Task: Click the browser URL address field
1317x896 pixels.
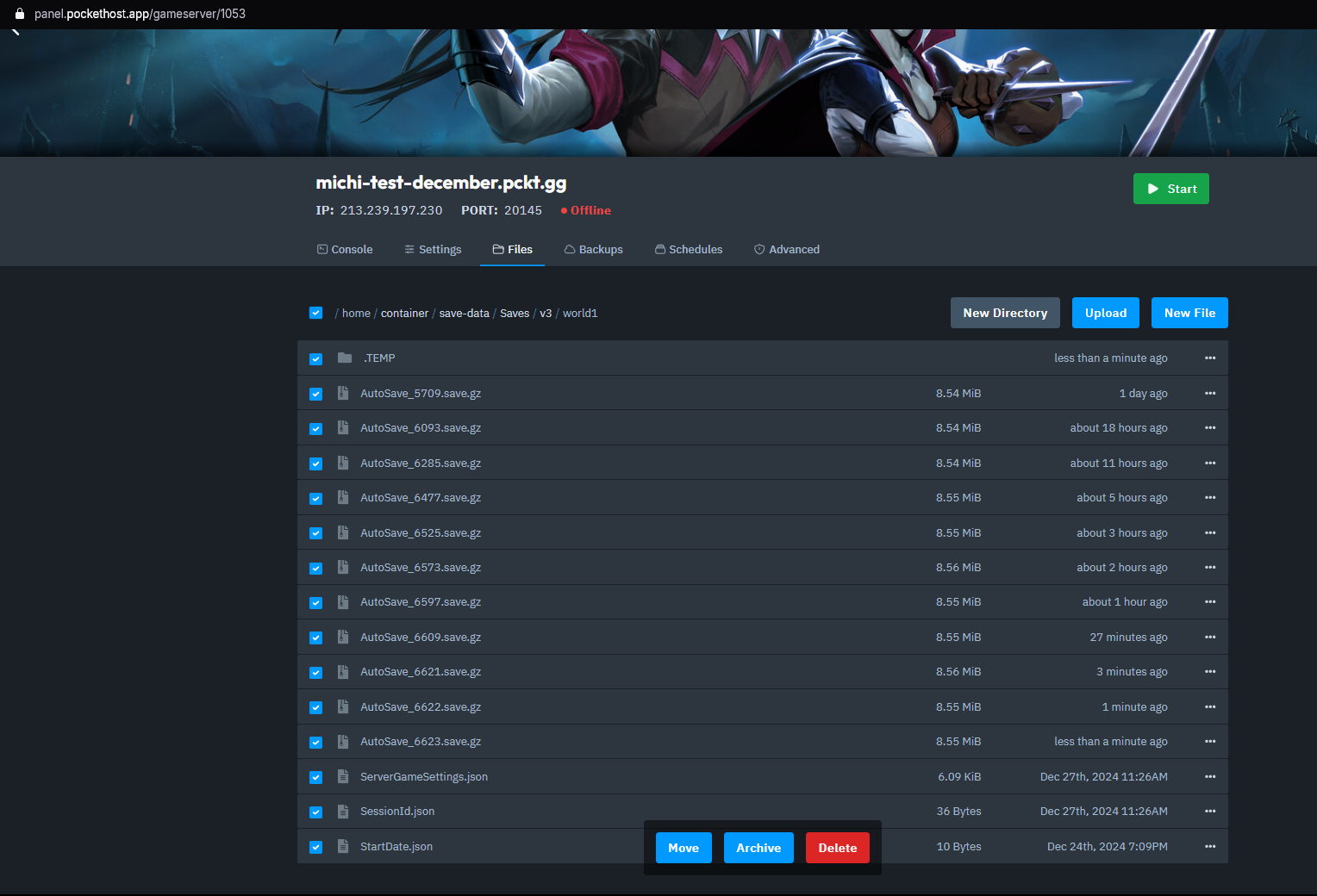Action: [x=140, y=14]
